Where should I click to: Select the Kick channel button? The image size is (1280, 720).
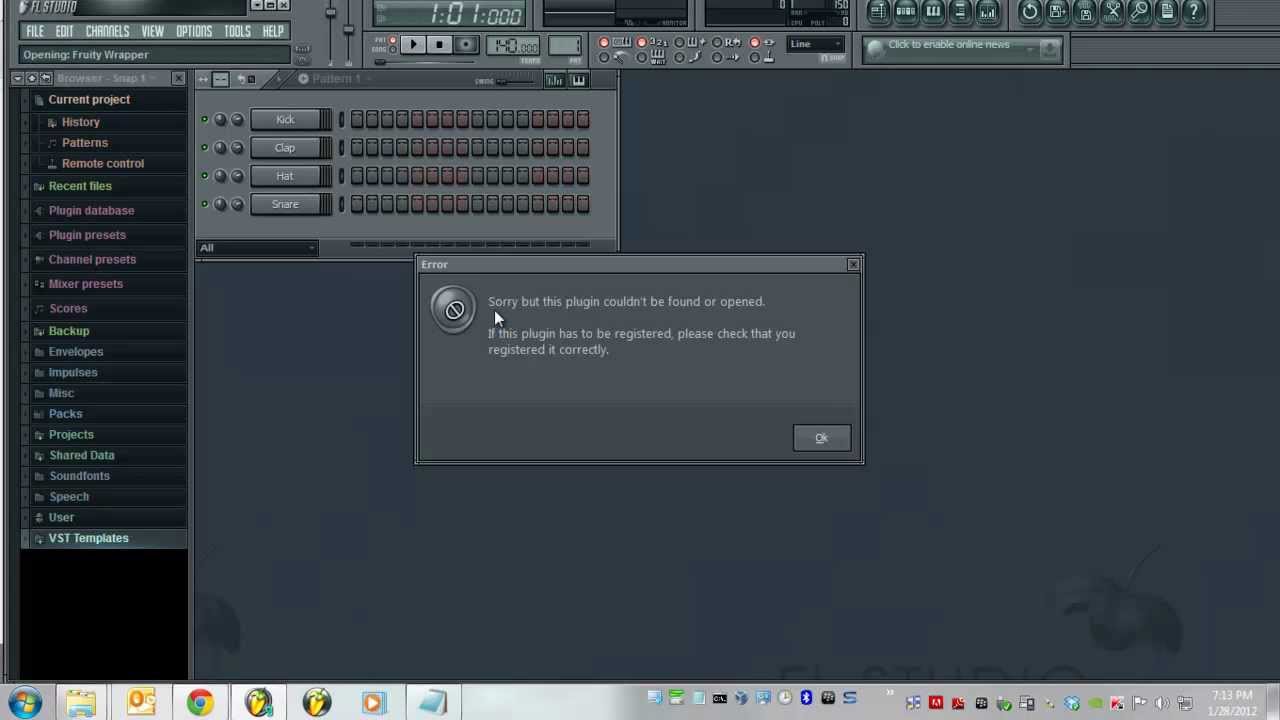click(285, 120)
